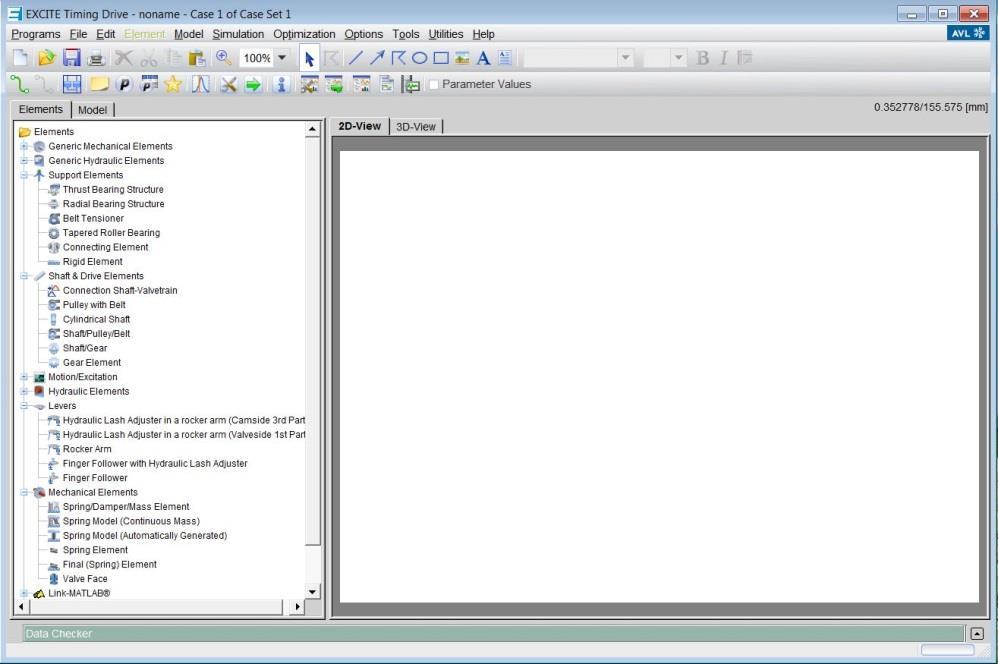Expand Generic Mechanical Elements node
This screenshot has height=664, width=998.
pos(24,146)
